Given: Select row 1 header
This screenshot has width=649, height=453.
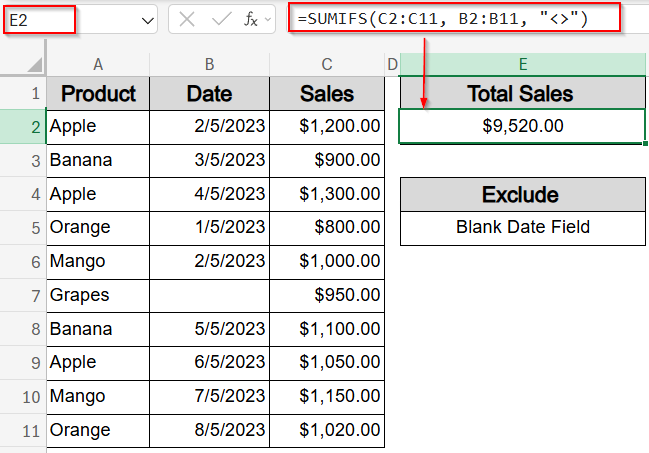Looking at the screenshot, I should 23,93.
